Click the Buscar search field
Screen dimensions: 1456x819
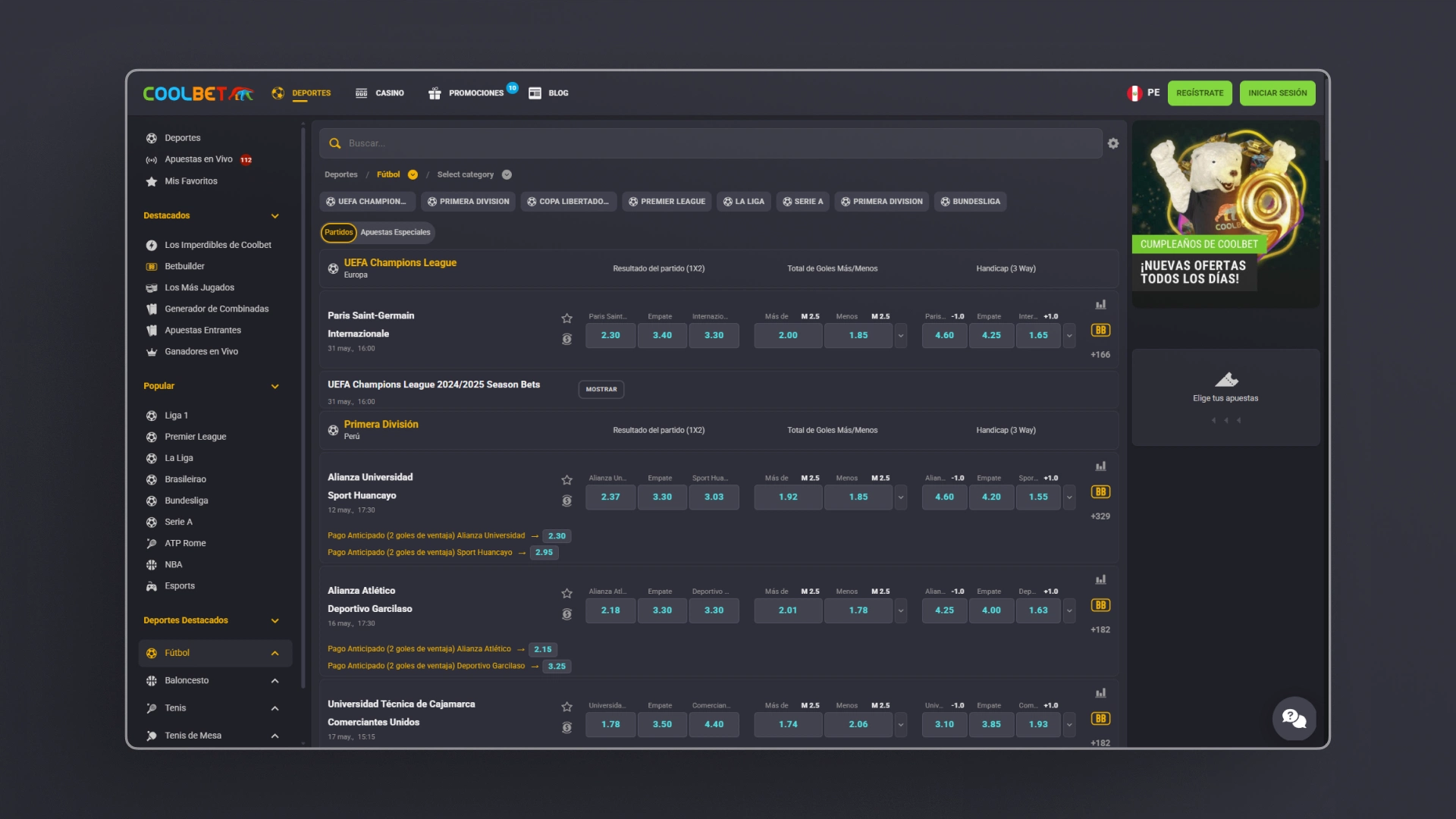coord(711,143)
